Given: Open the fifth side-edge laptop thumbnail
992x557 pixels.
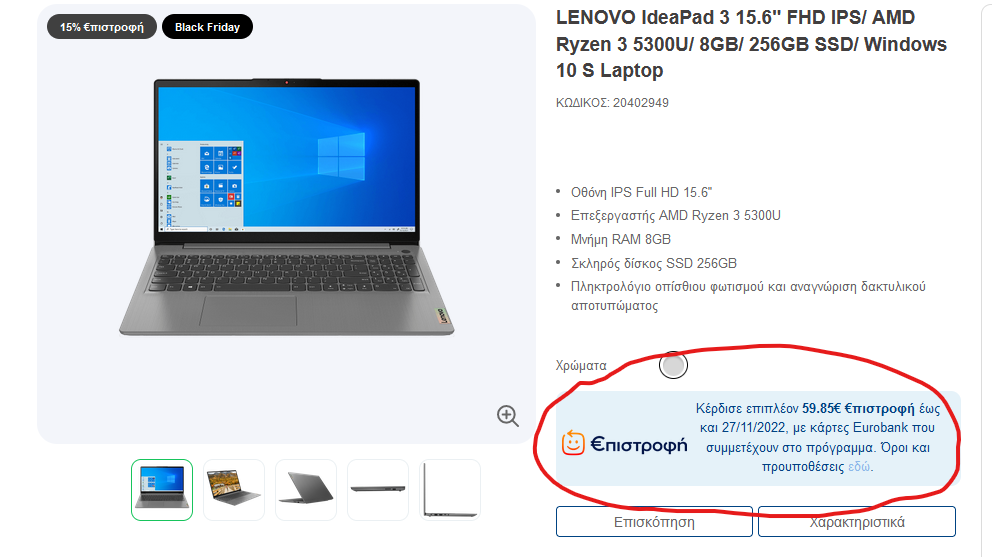Looking at the screenshot, I should (x=450, y=490).
